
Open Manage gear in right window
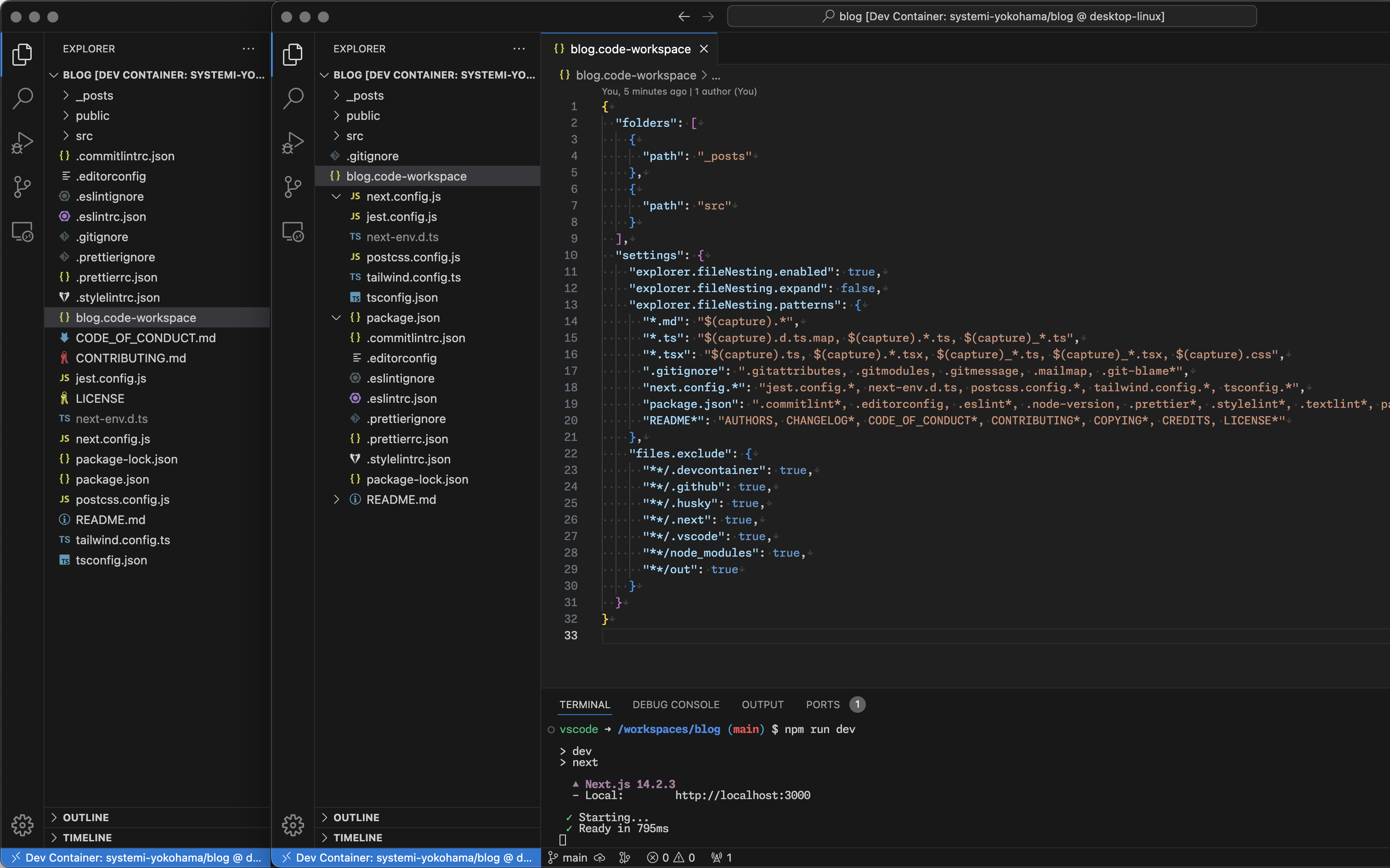(x=293, y=825)
